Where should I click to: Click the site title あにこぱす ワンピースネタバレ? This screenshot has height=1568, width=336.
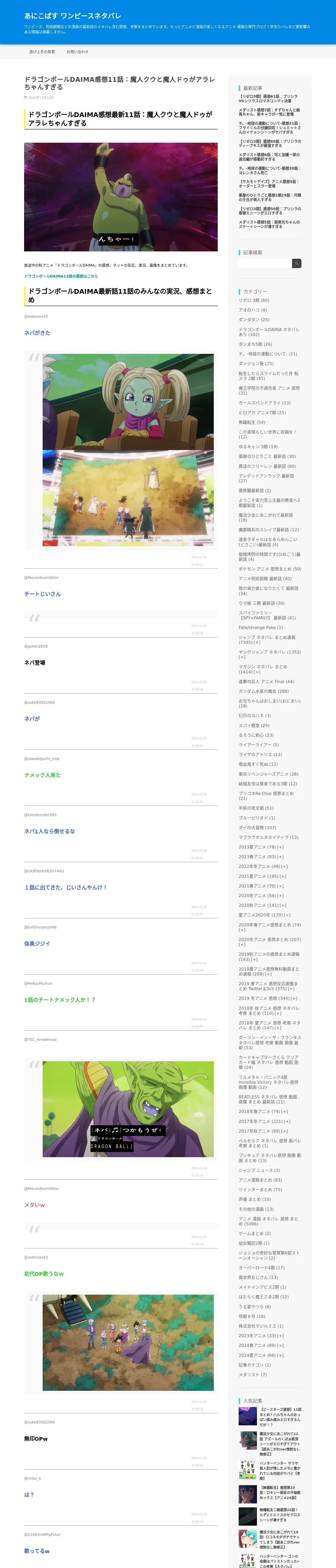pos(72,16)
